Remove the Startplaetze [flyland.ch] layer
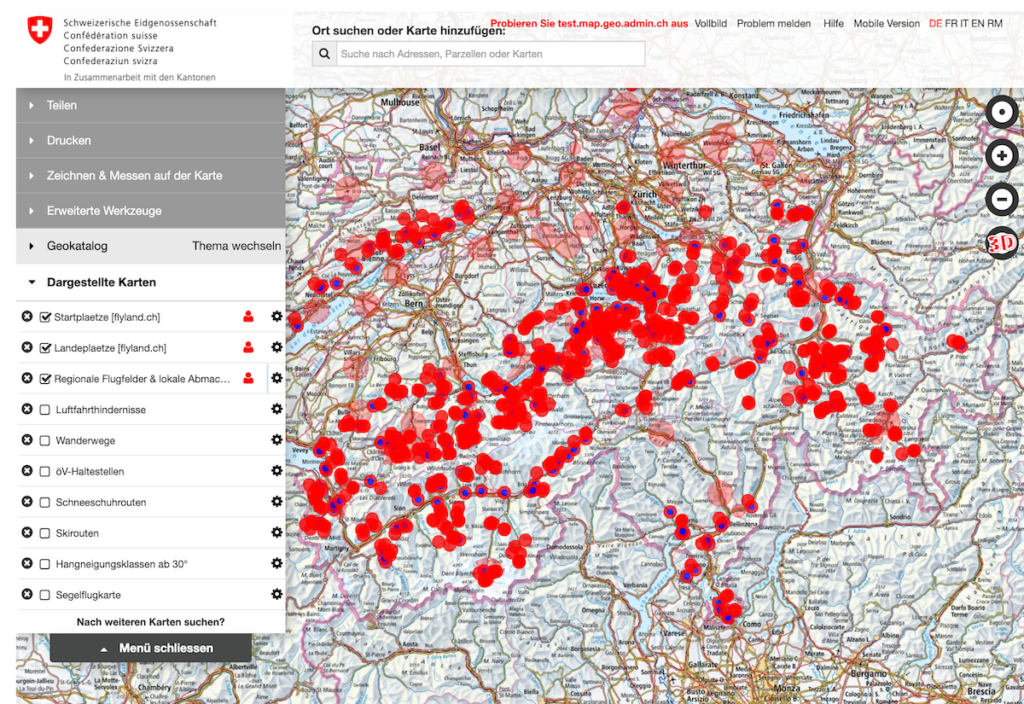The width and height of the screenshot is (1024, 704). (x=27, y=316)
